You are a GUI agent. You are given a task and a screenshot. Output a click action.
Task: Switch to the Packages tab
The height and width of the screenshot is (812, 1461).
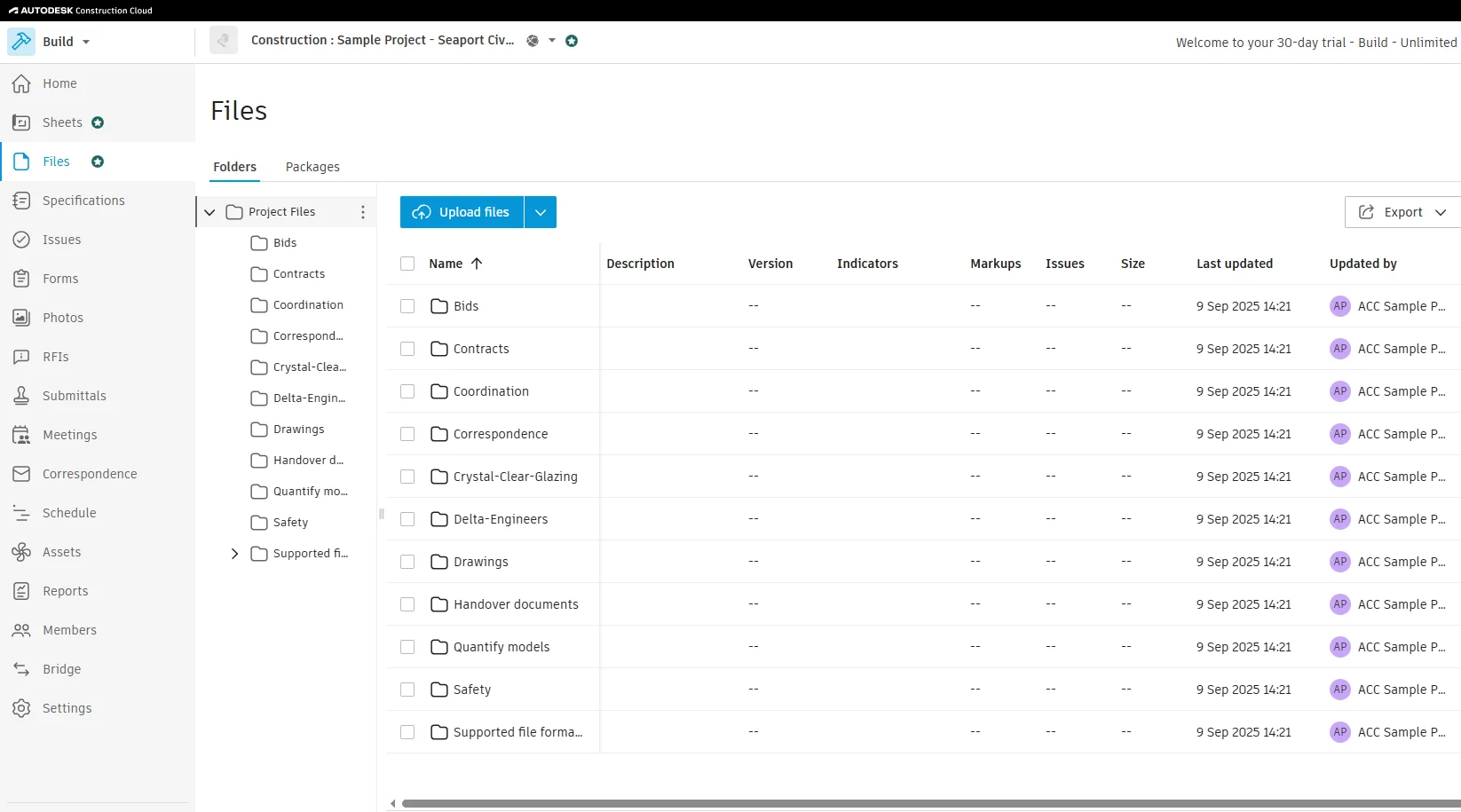pos(312,167)
